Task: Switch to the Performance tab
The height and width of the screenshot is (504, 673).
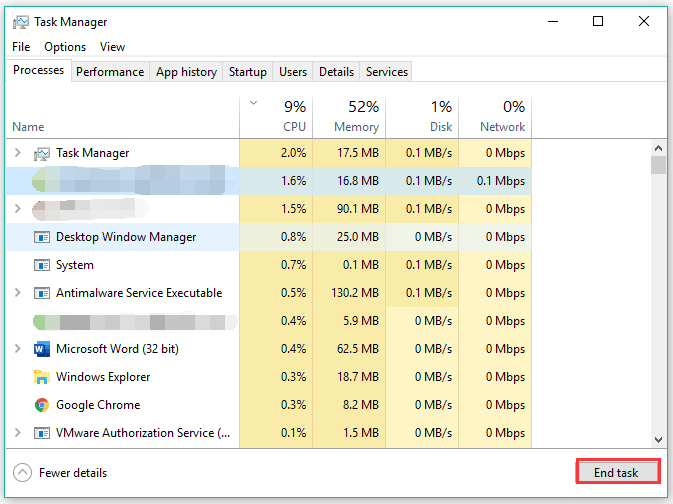Action: pyautogui.click(x=110, y=72)
